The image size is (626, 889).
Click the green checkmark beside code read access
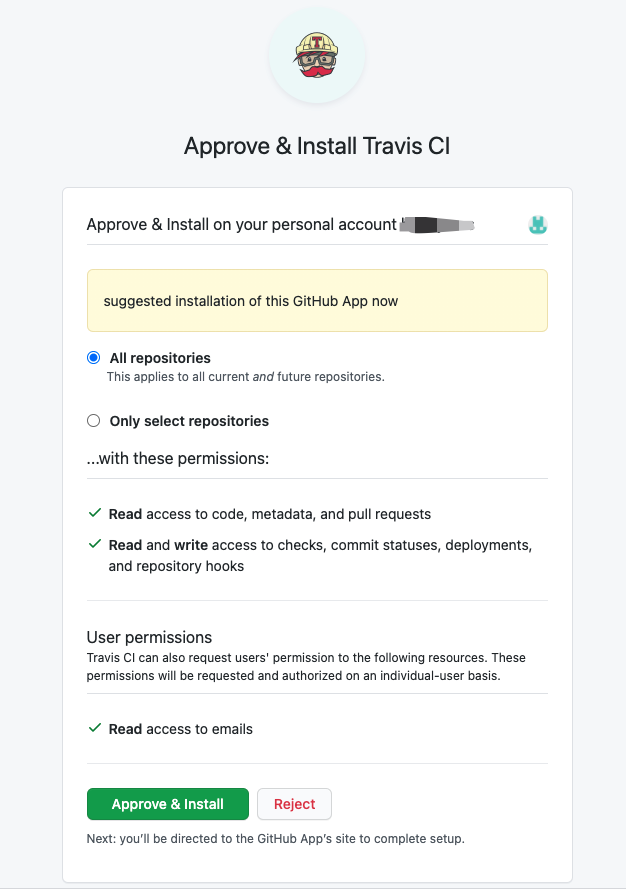95,513
